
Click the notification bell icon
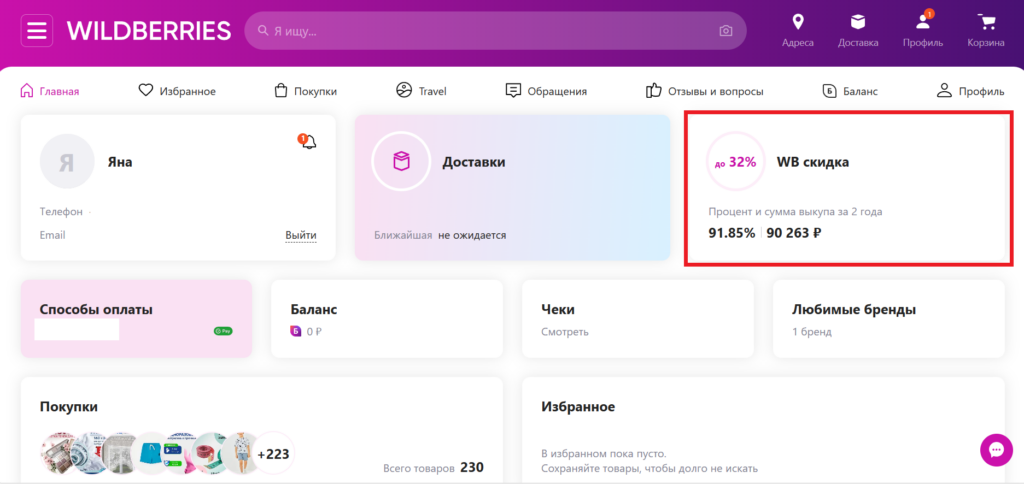308,141
